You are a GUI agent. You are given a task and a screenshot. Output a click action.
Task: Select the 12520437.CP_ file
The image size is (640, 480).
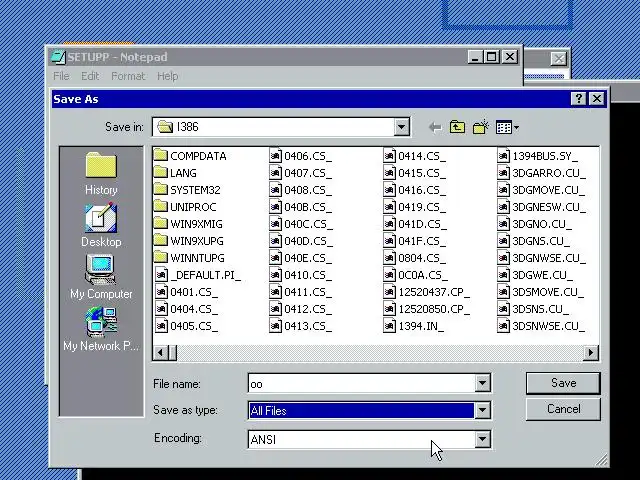tap(427, 292)
